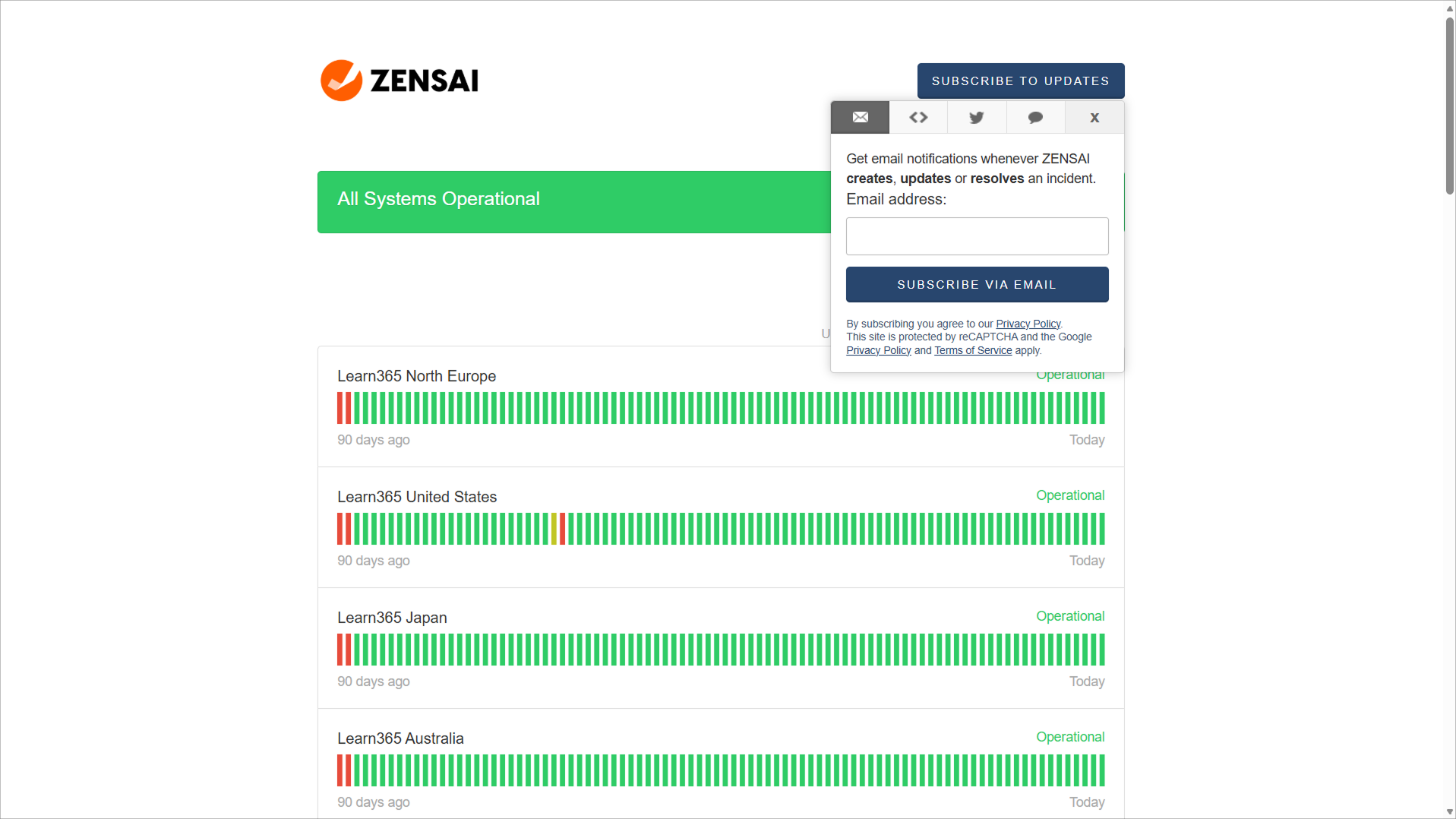Open the webhook code brackets tab
Viewport: 1456px width, 819px height.
(x=918, y=117)
